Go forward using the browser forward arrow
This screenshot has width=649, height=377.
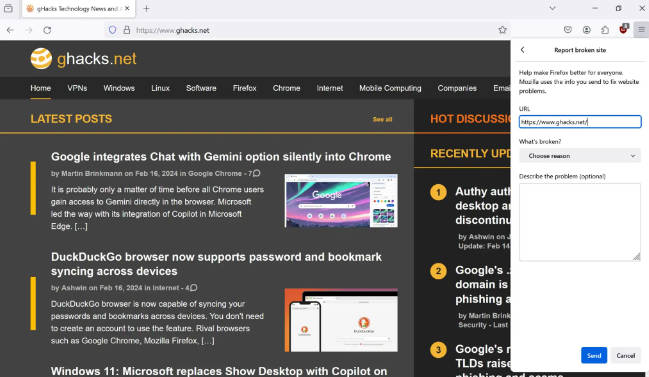(29, 30)
